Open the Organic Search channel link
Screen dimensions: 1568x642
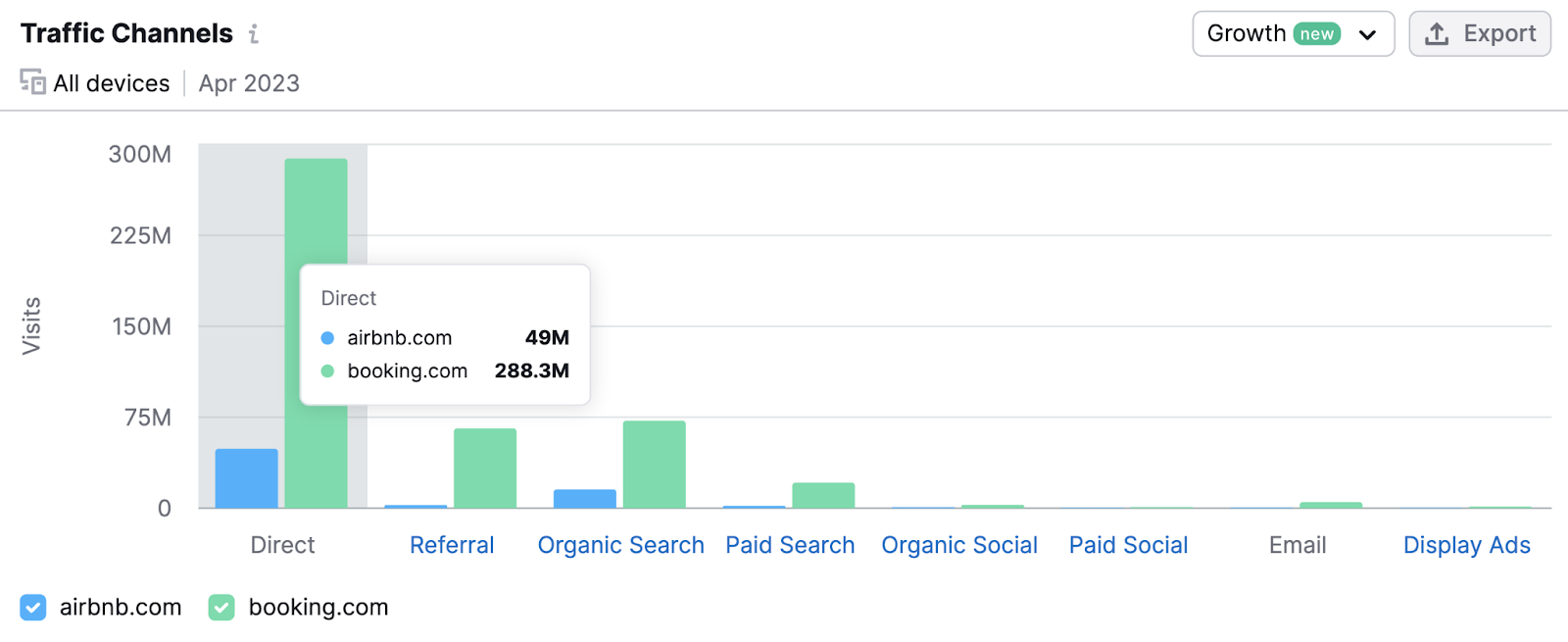click(620, 545)
